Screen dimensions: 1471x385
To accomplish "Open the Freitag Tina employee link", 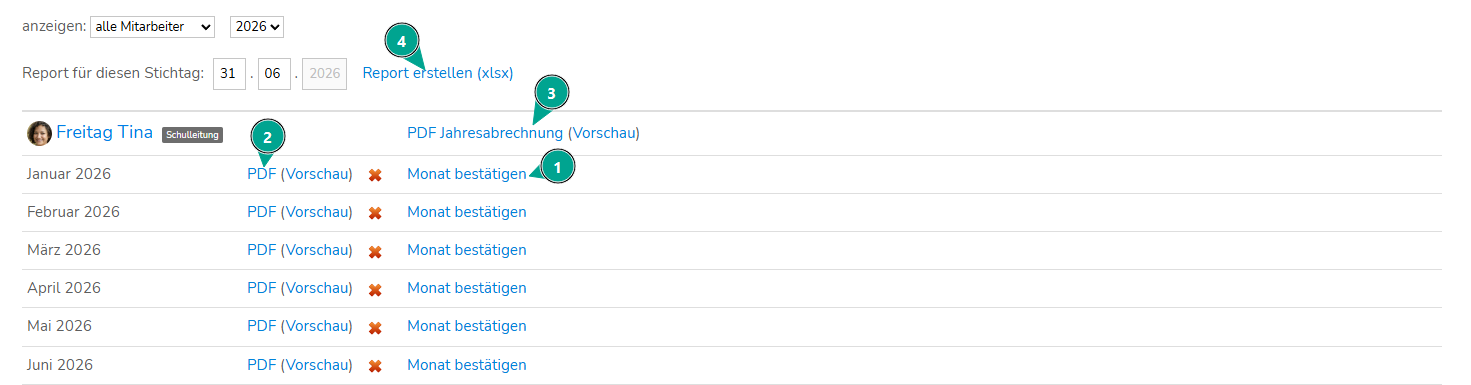I will 104,132.
